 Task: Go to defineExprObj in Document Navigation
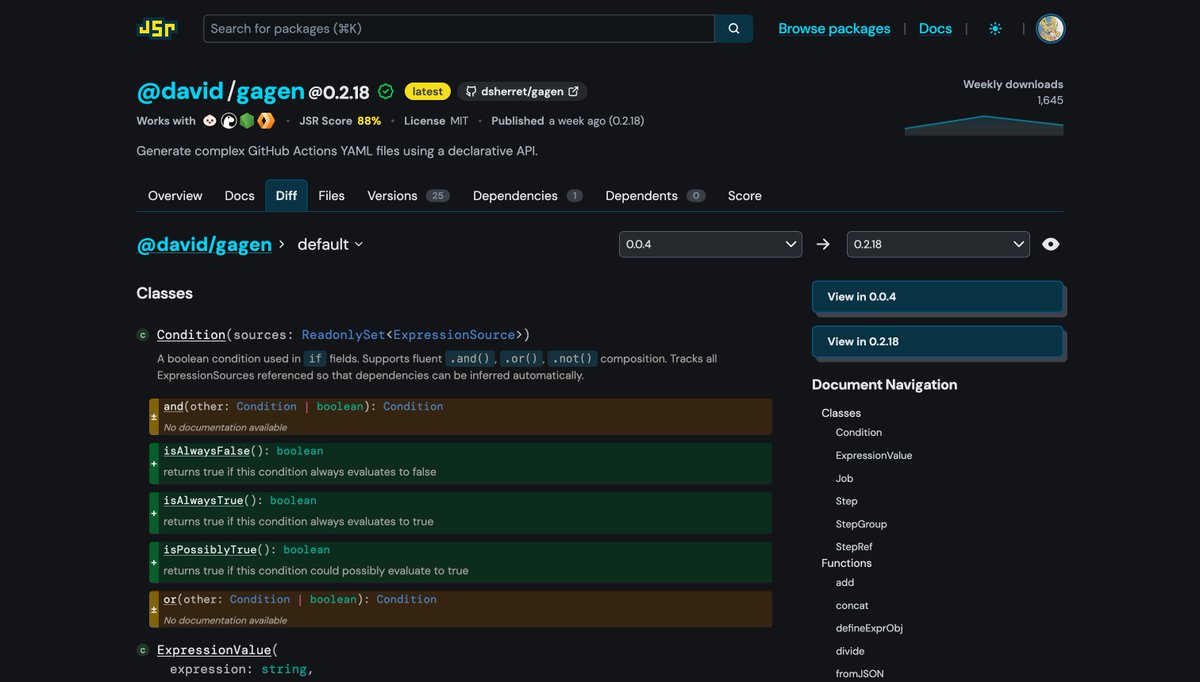(x=869, y=629)
